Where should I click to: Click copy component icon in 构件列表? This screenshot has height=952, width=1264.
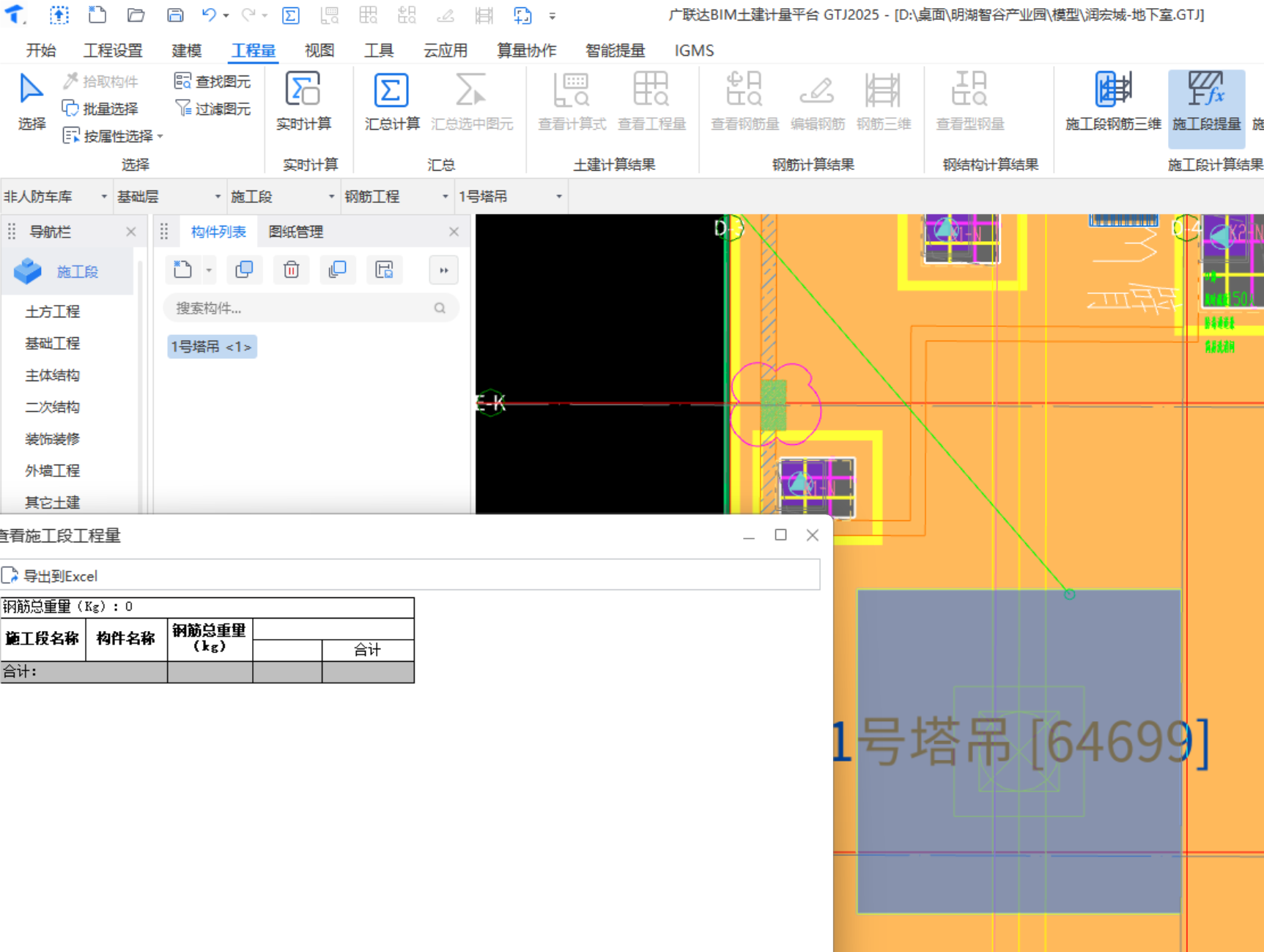click(244, 270)
